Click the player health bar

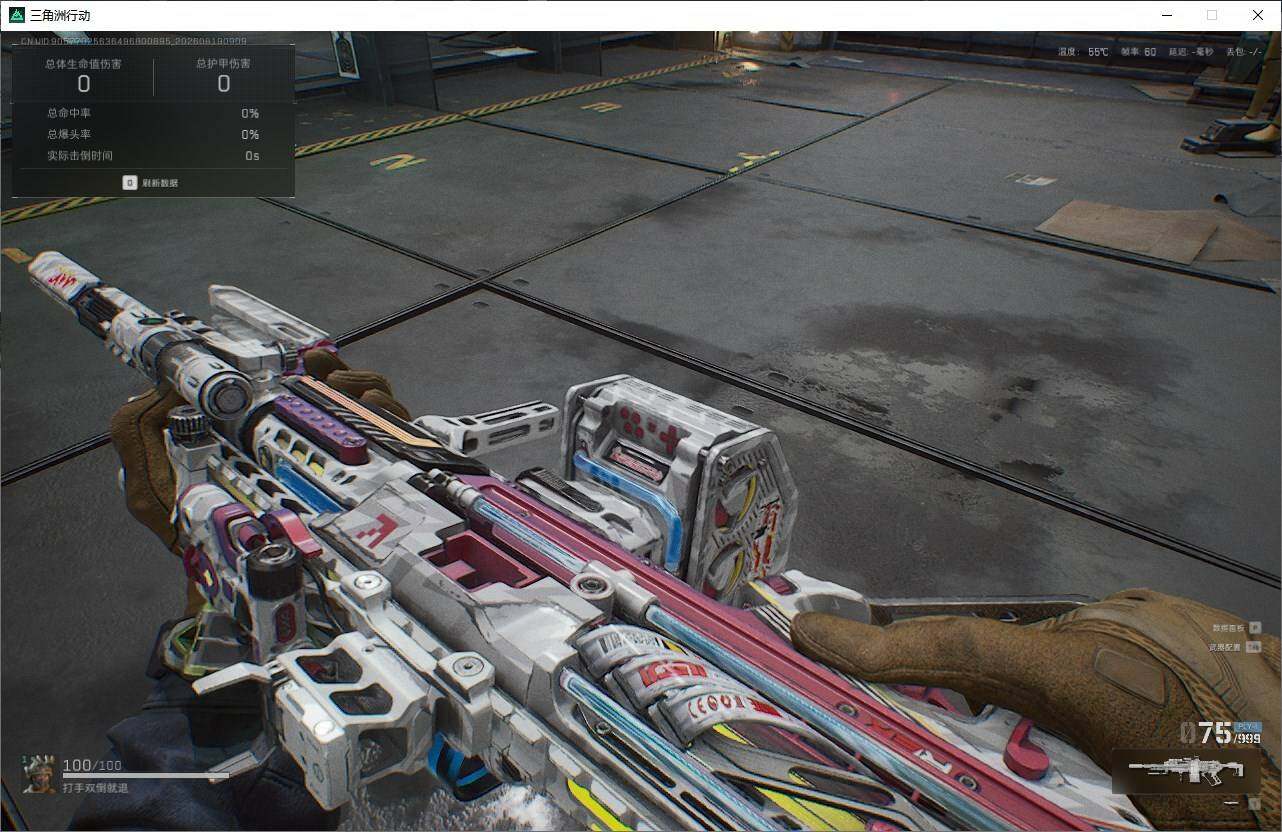pyautogui.click(x=146, y=775)
